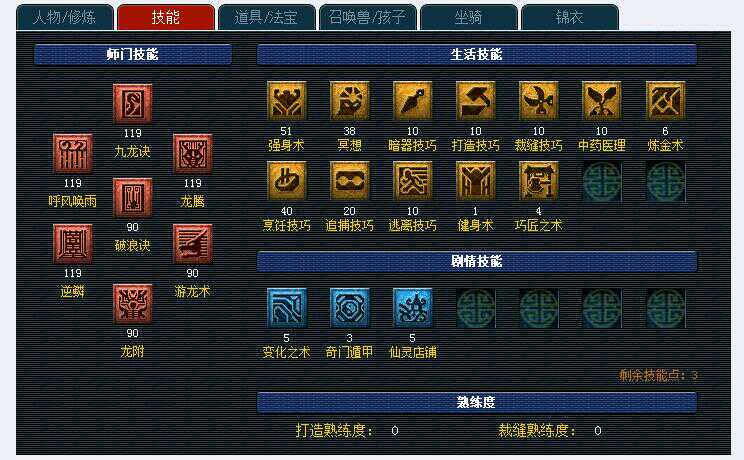The height and width of the screenshot is (460, 744).
Task: Click the 强身术 life skill icon
Action: [x=286, y=101]
